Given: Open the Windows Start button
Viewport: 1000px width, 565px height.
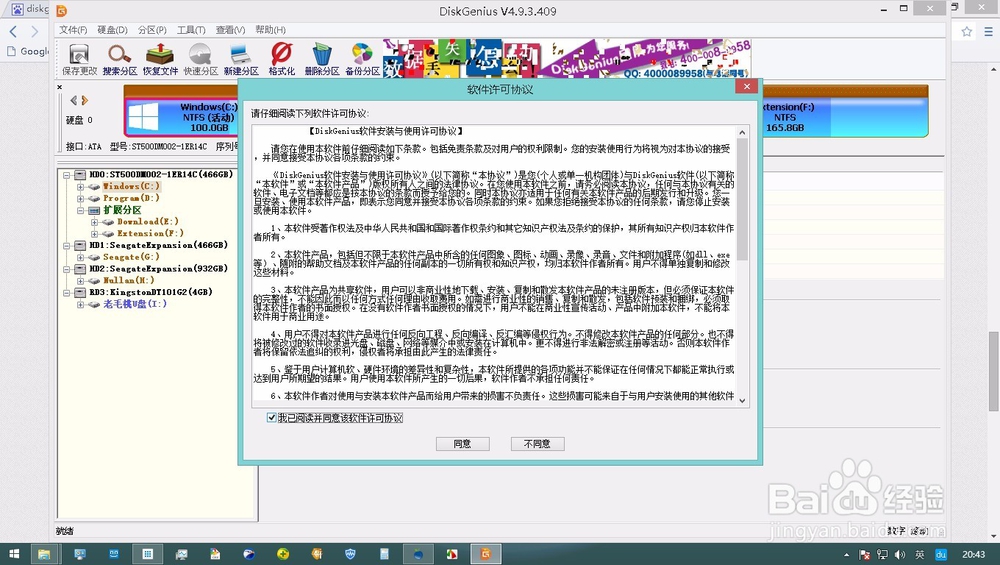Looking at the screenshot, I should click(13, 554).
